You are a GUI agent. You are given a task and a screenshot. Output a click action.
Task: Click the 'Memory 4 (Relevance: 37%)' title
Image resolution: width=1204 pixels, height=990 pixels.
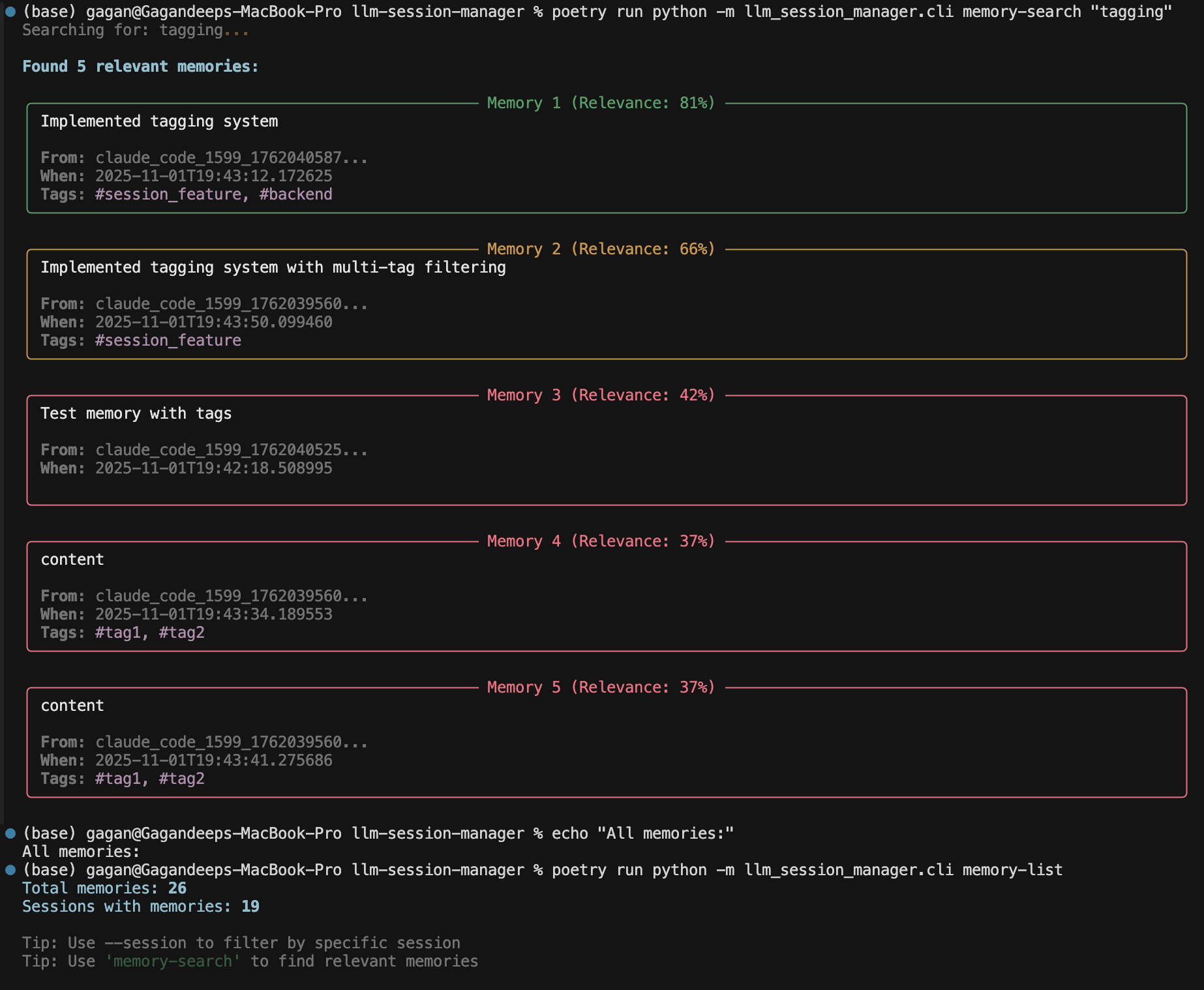pyautogui.click(x=601, y=541)
